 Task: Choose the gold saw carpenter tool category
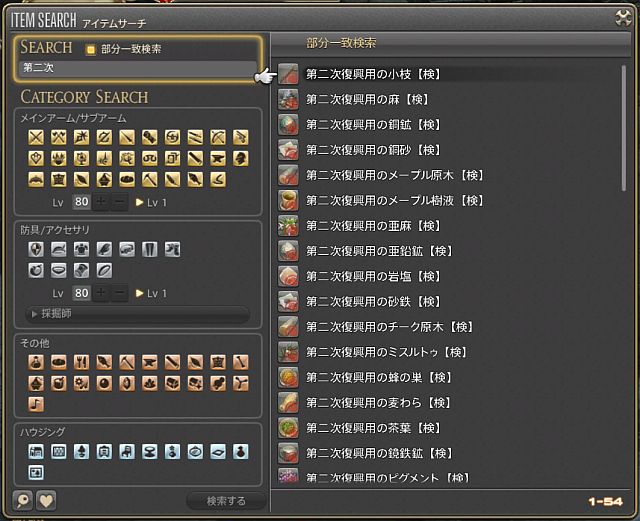(195, 158)
